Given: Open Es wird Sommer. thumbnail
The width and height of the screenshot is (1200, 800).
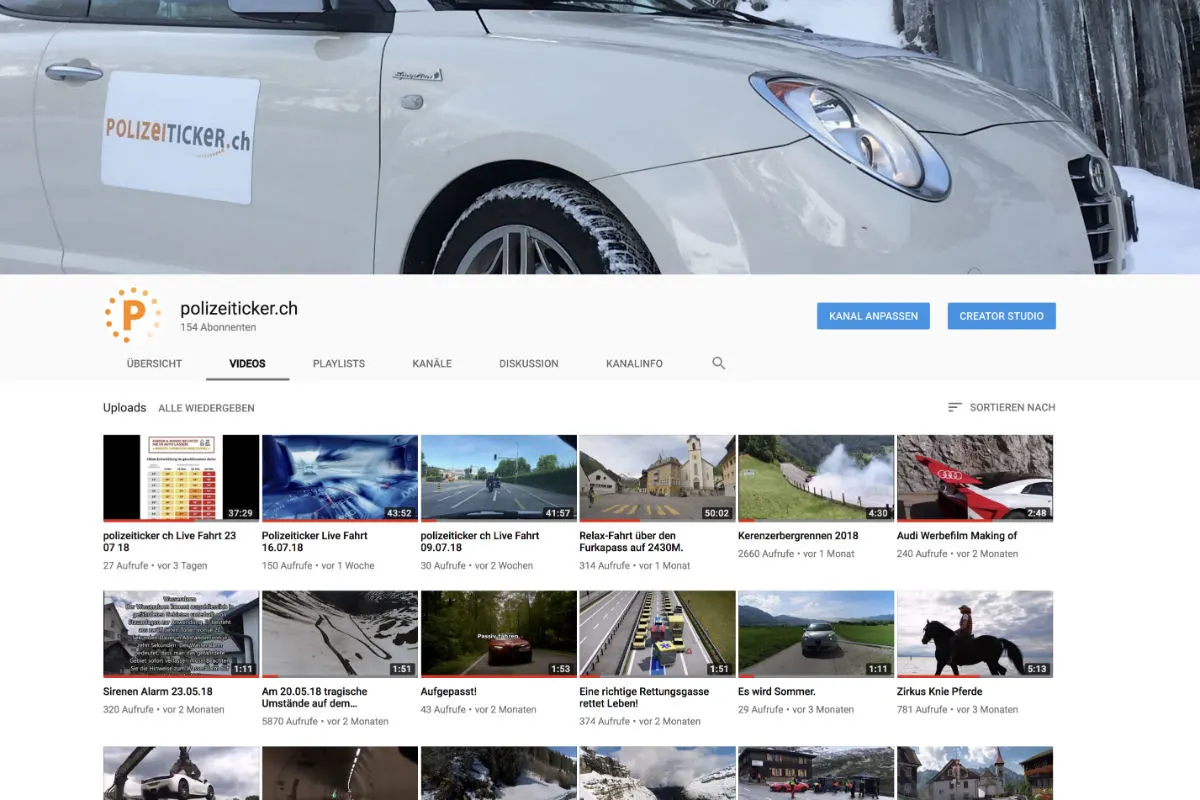Looking at the screenshot, I should click(816, 634).
